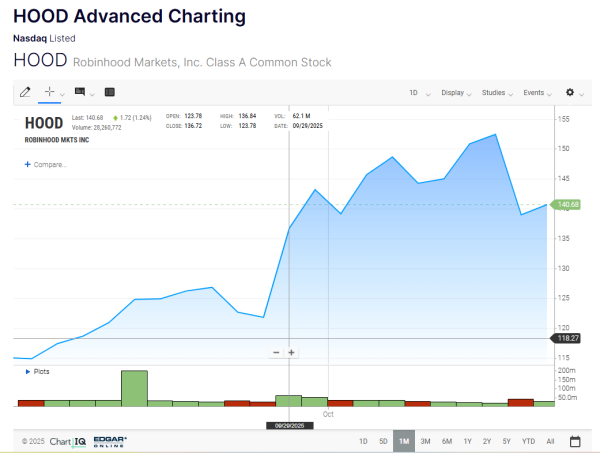Switch range to 3M
The image size is (600, 453).
pos(425,441)
